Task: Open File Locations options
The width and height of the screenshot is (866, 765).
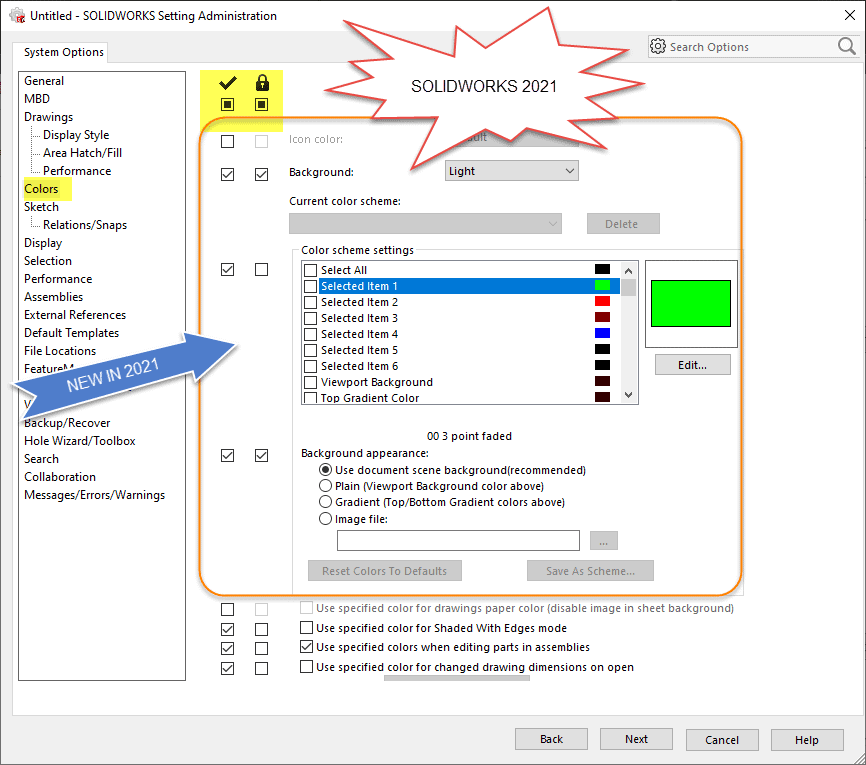Action: 60,351
